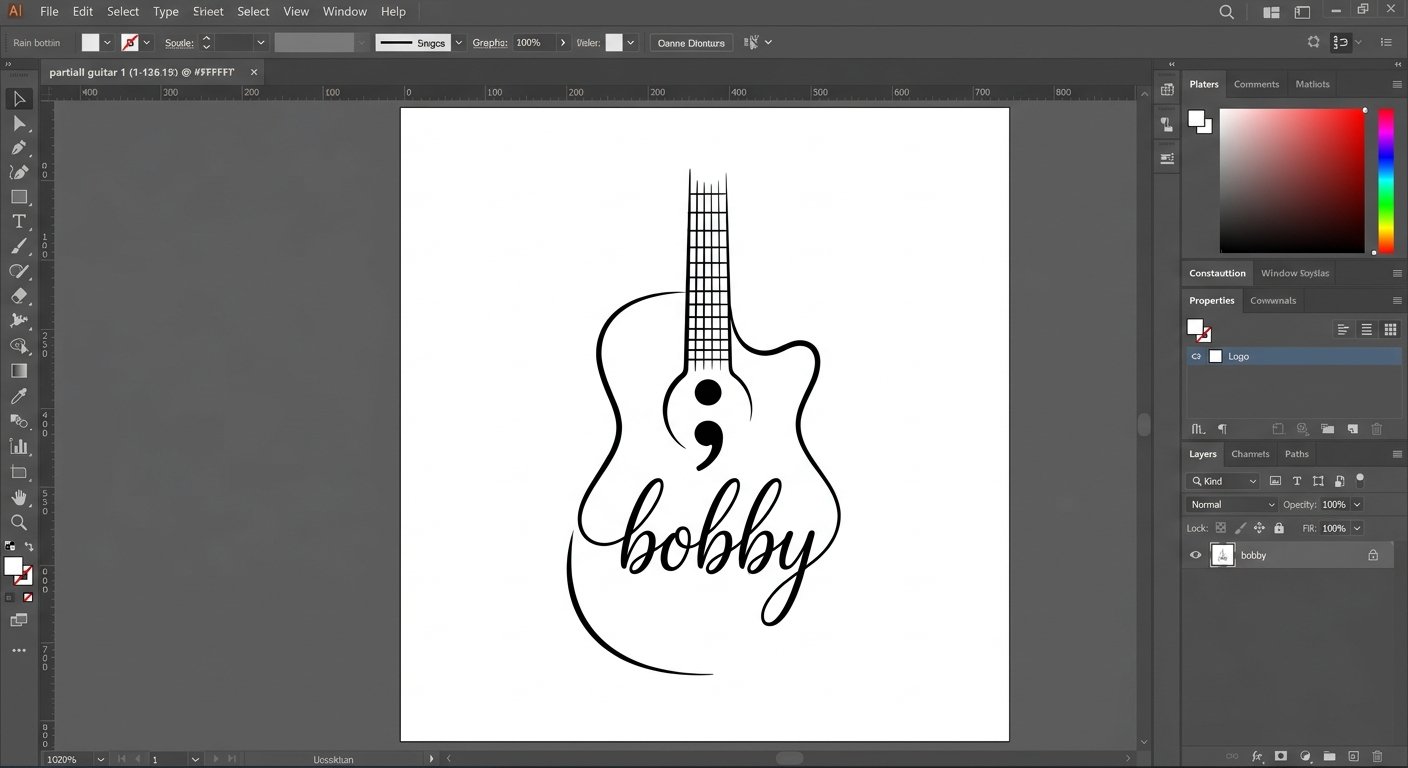
Task: Select the Selection arrow tool
Action: coord(19,99)
